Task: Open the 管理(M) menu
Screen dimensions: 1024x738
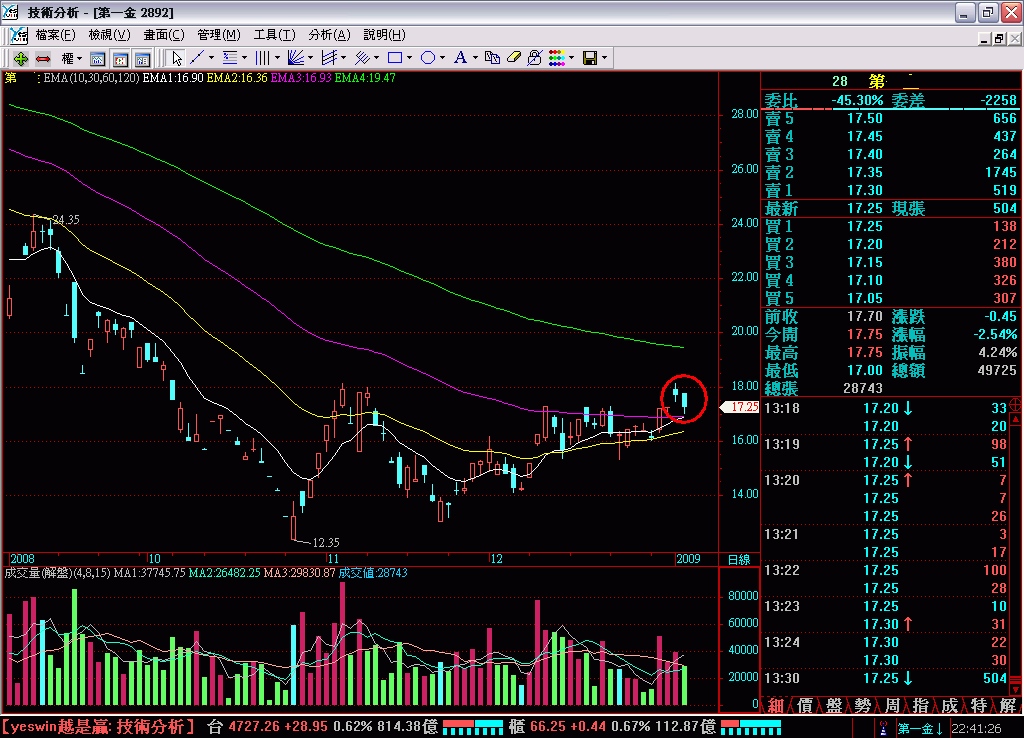Action: [x=219, y=35]
